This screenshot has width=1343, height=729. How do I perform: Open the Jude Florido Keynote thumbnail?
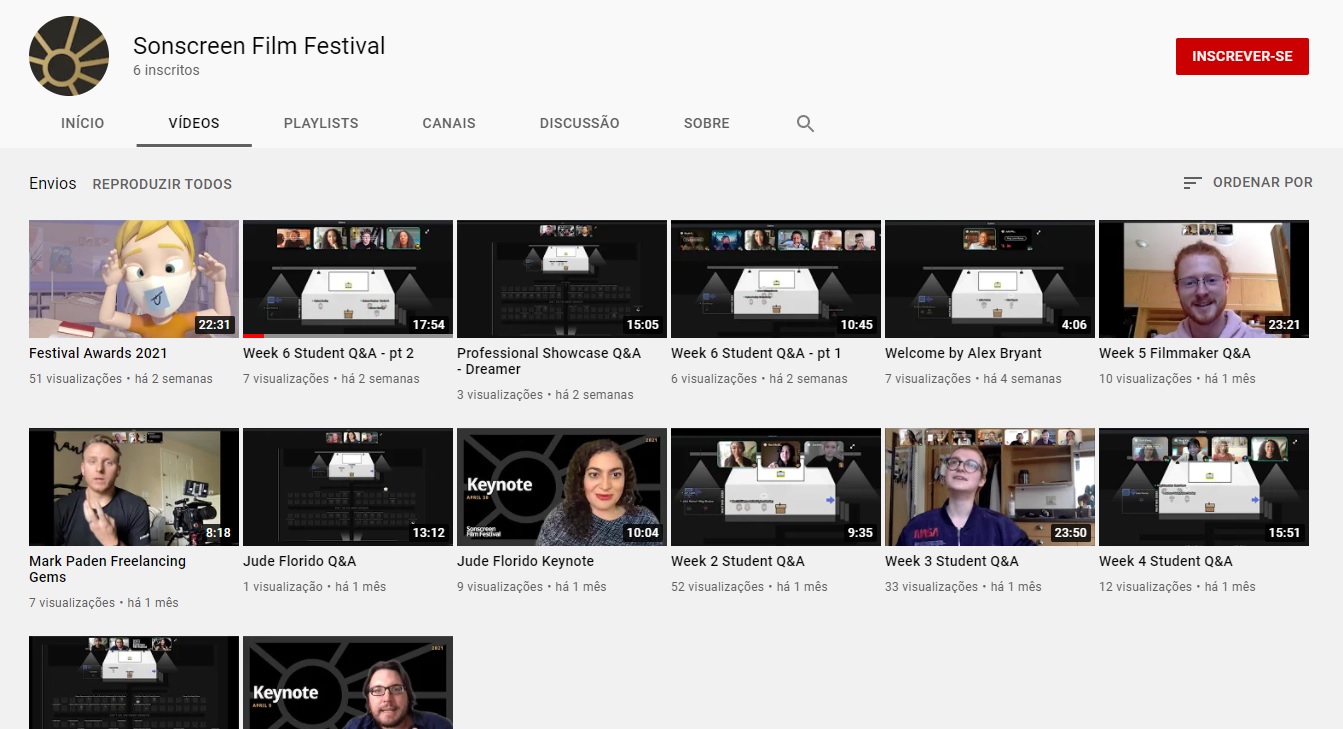(x=561, y=487)
